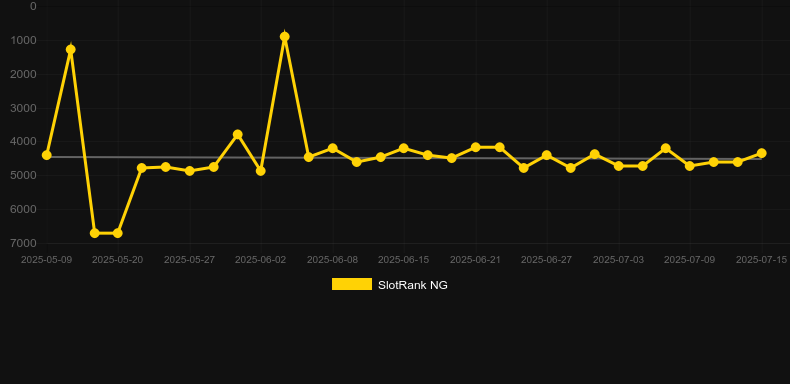Viewport: 790px width, 384px height.
Task: Select the data point at 2025-06-27
Action: tap(547, 155)
